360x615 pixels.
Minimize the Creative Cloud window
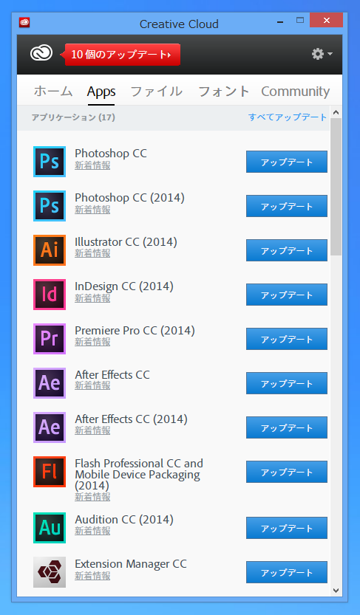point(280,22)
